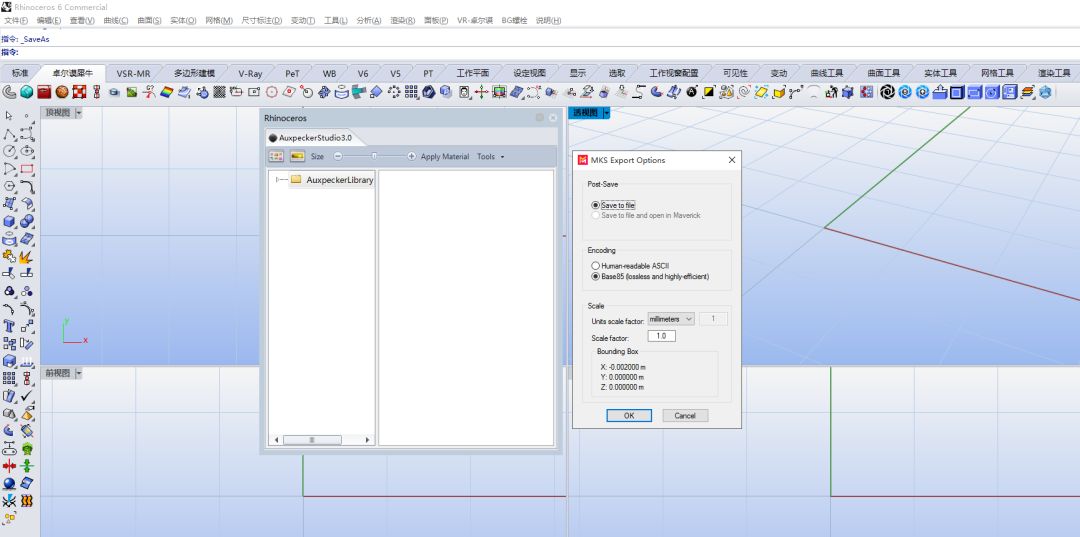1080x537 pixels.
Task: Click the rainbow gradient surface icon
Action: tap(167, 92)
